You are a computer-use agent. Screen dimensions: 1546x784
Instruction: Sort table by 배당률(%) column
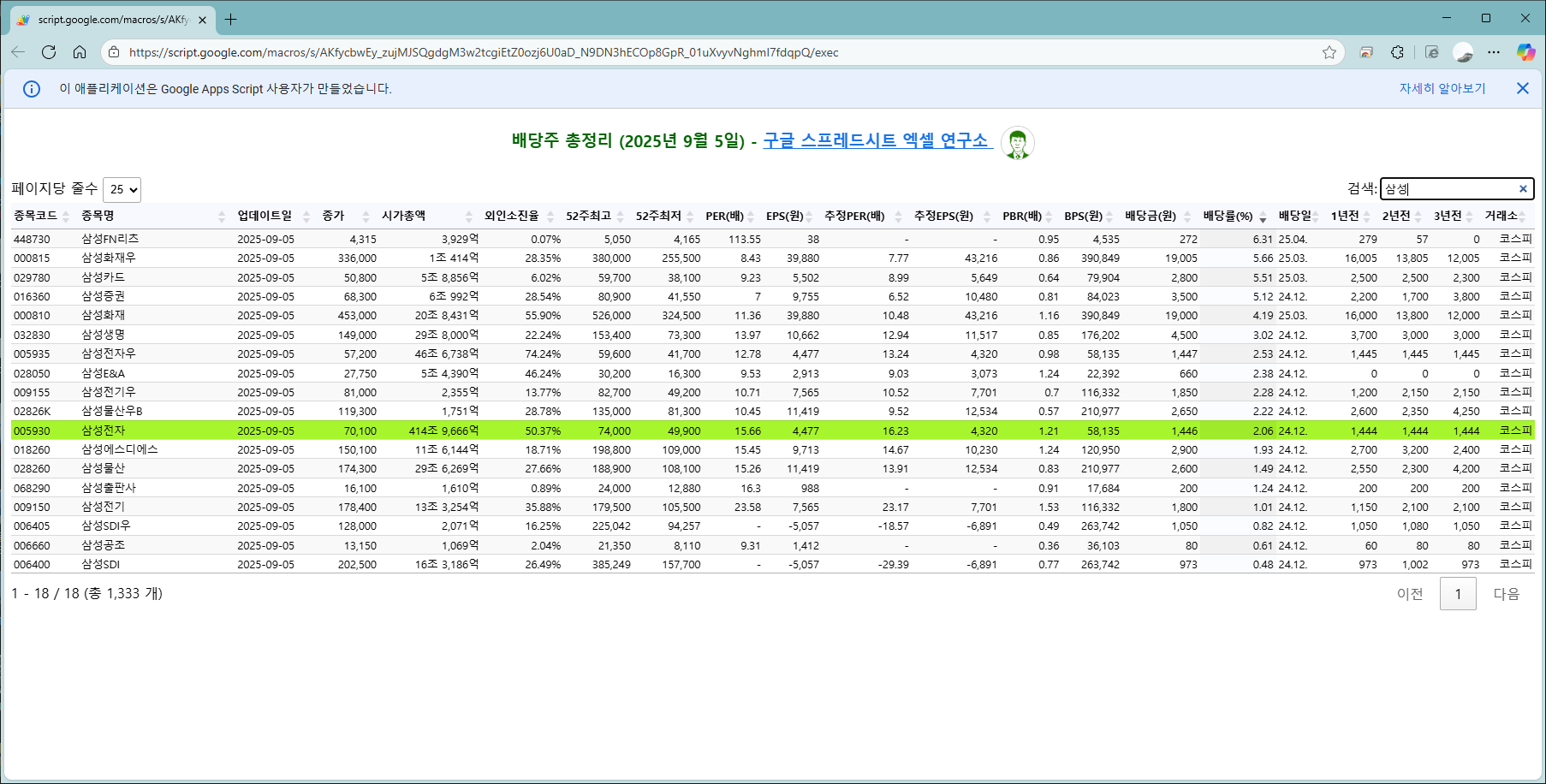1234,216
